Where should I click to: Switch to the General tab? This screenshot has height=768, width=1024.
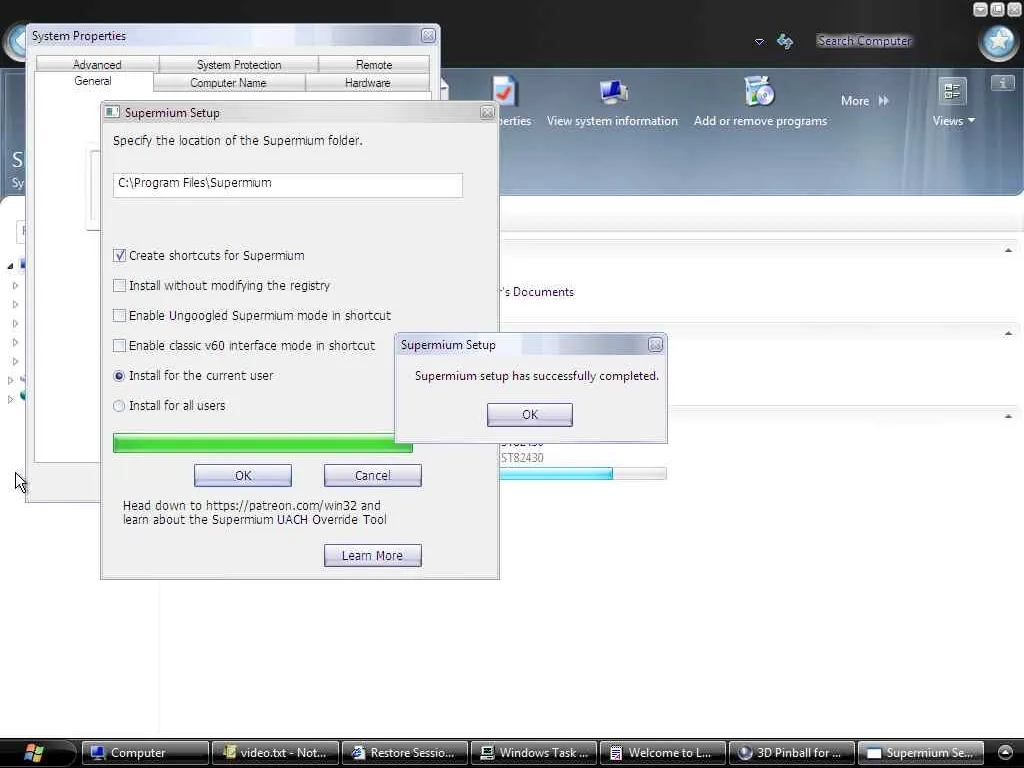click(93, 81)
